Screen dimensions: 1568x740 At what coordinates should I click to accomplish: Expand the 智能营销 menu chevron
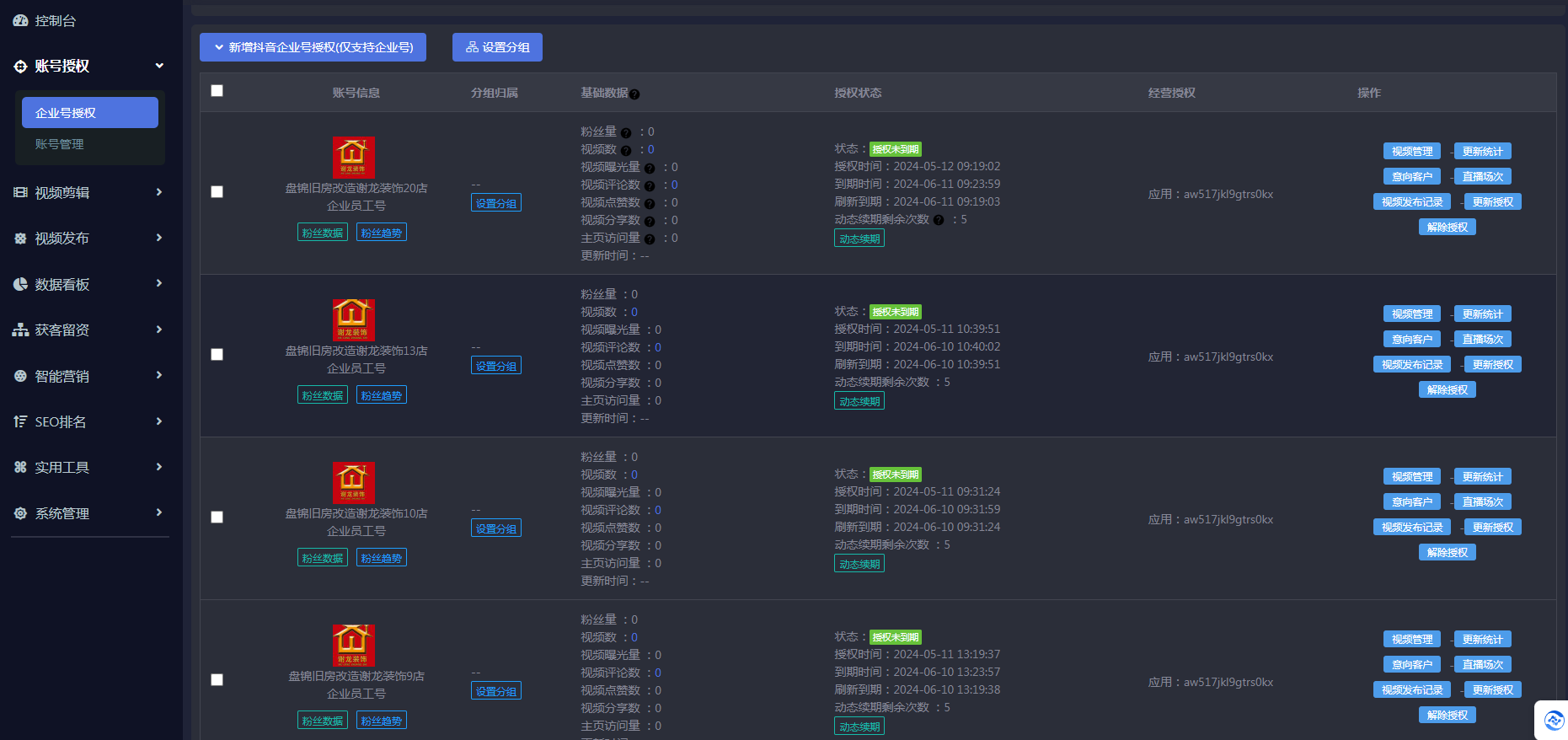[158, 376]
